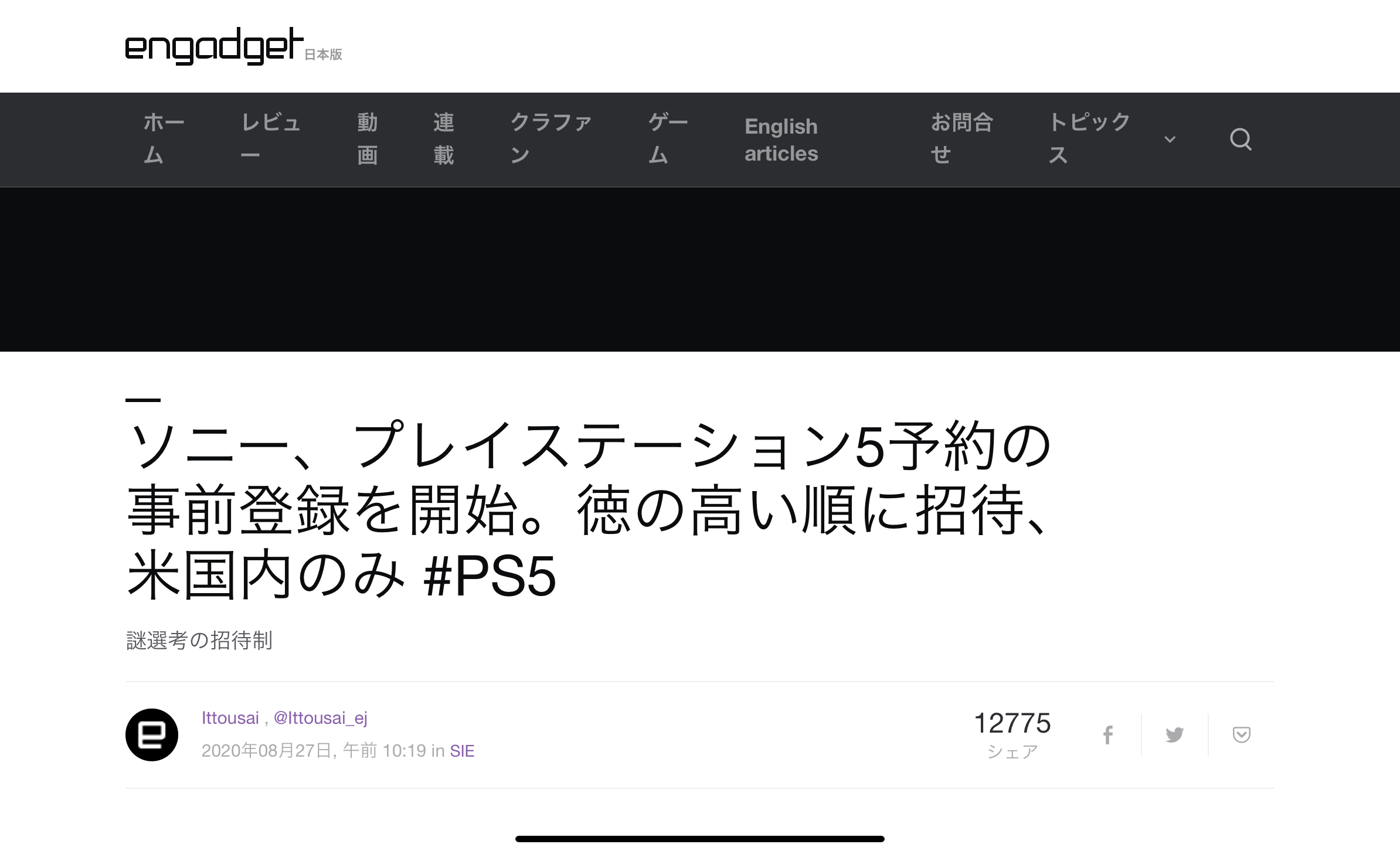
Task: Expand the トピックス chevron dropdown
Action: [1170, 139]
